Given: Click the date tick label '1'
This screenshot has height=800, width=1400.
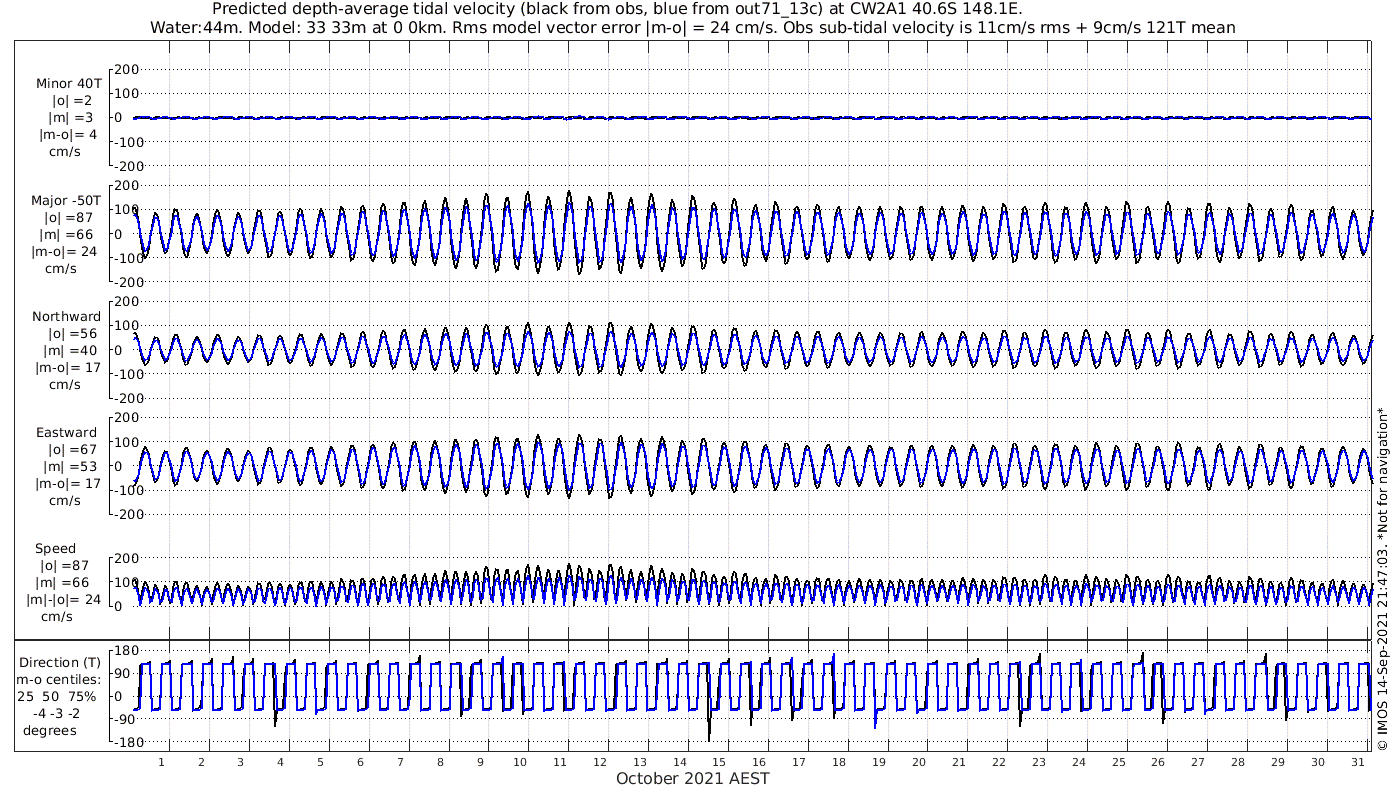Looking at the screenshot, I should [161, 762].
